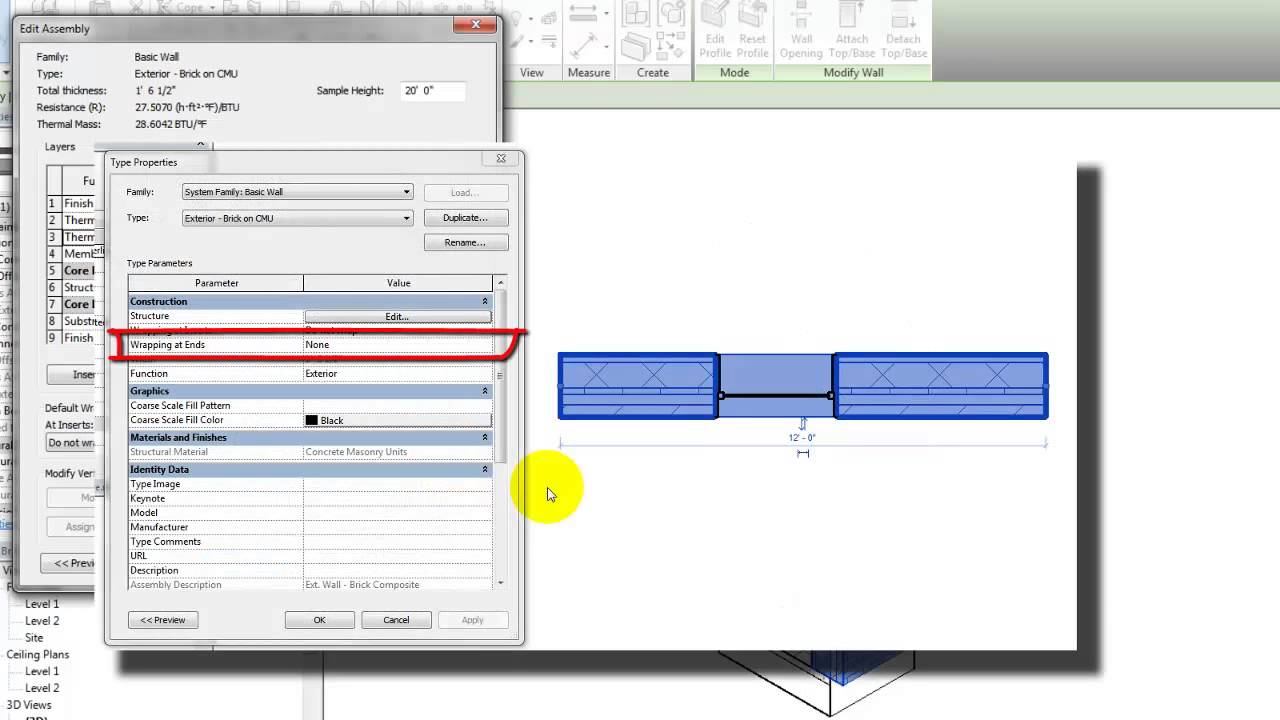
Task: Click the Coarse Scale Fill Pattern value cell
Action: pos(398,406)
